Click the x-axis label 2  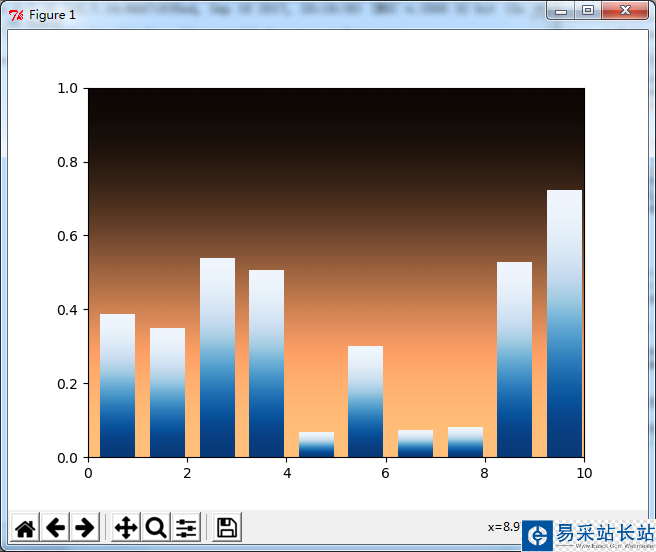pyautogui.click(x=187, y=473)
